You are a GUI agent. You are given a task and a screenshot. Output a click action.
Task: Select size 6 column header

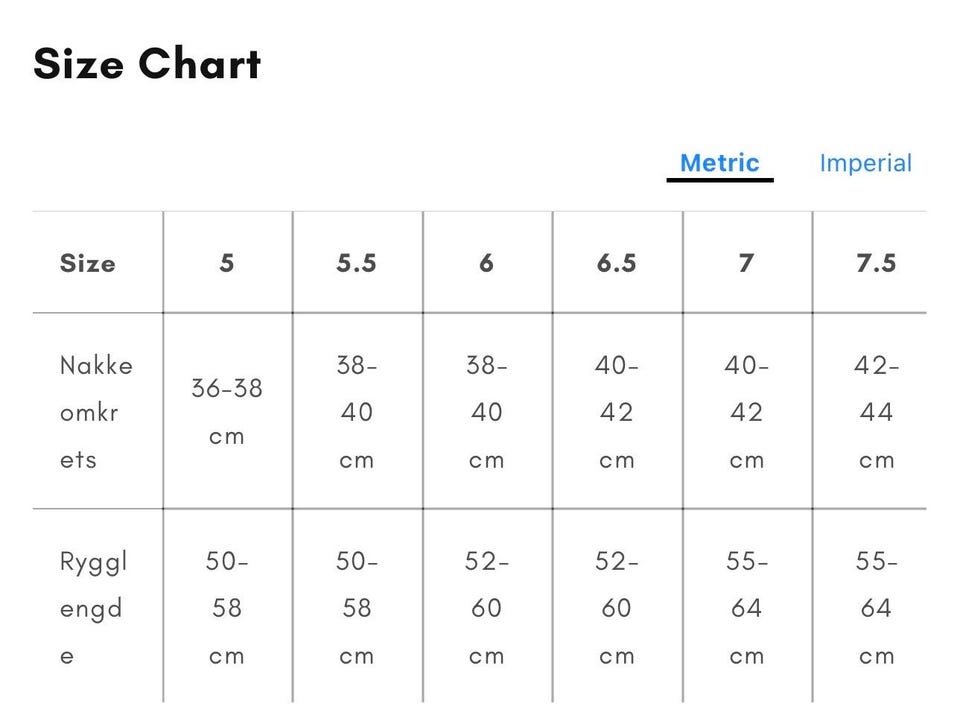[486, 263]
